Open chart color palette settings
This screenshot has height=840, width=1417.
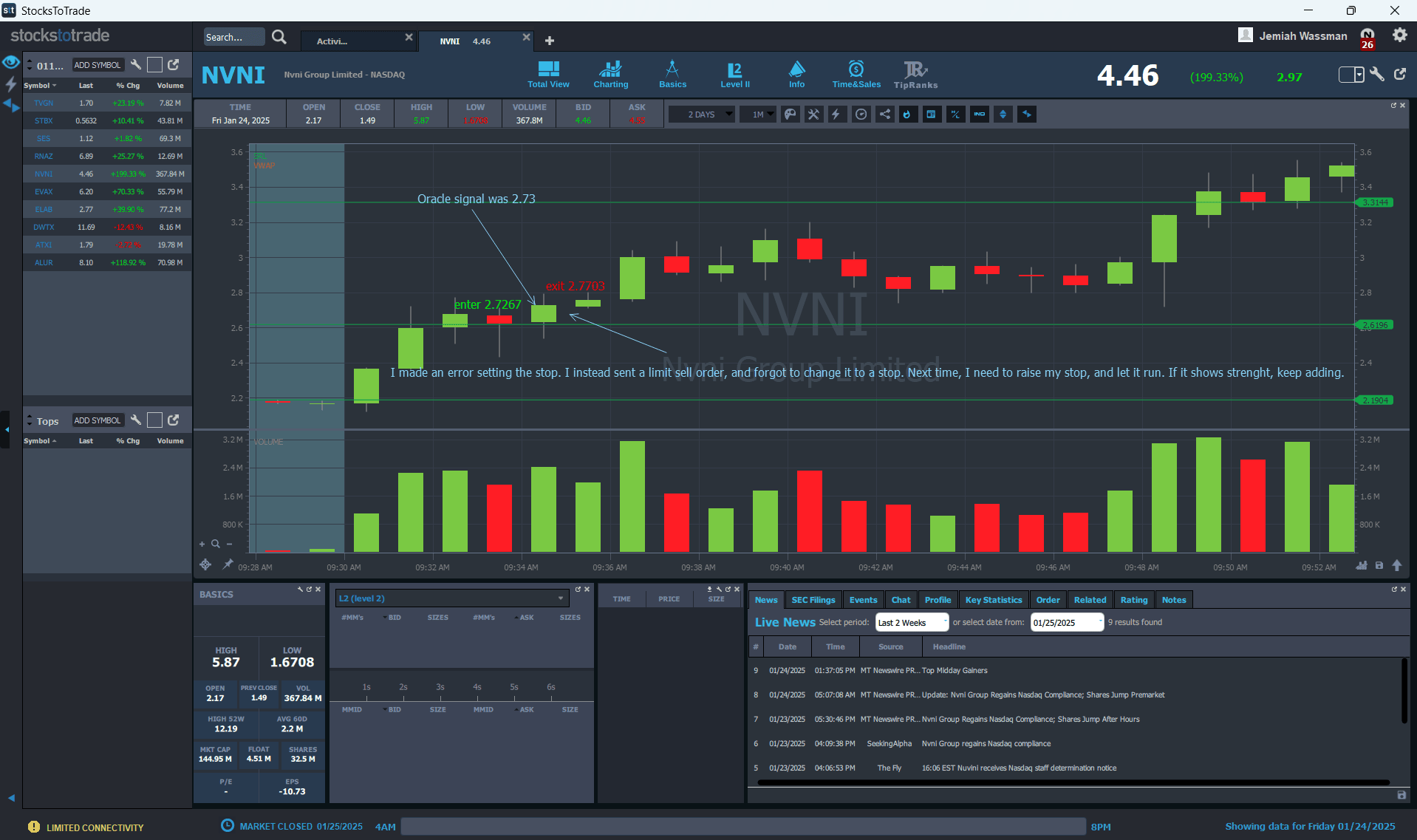pyautogui.click(x=791, y=115)
